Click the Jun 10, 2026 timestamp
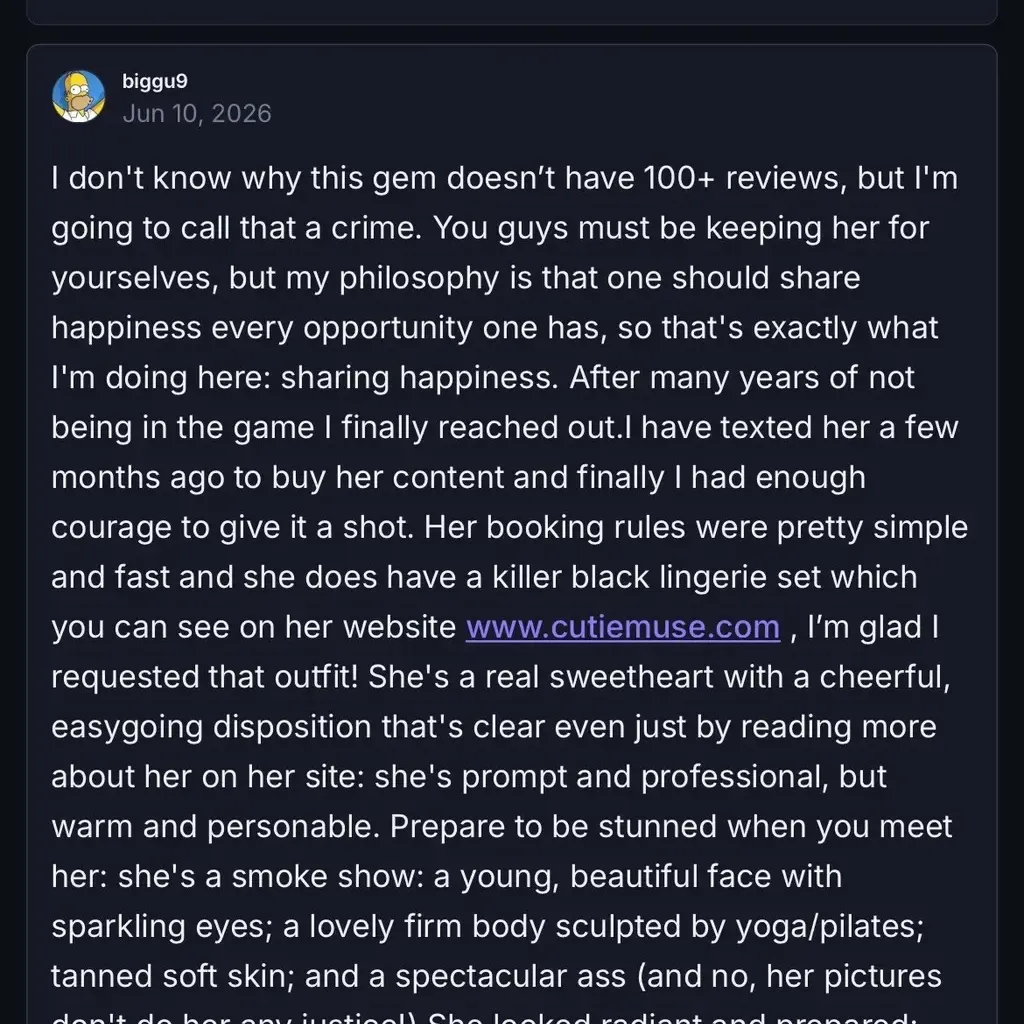The height and width of the screenshot is (1024, 1024). pos(197,114)
